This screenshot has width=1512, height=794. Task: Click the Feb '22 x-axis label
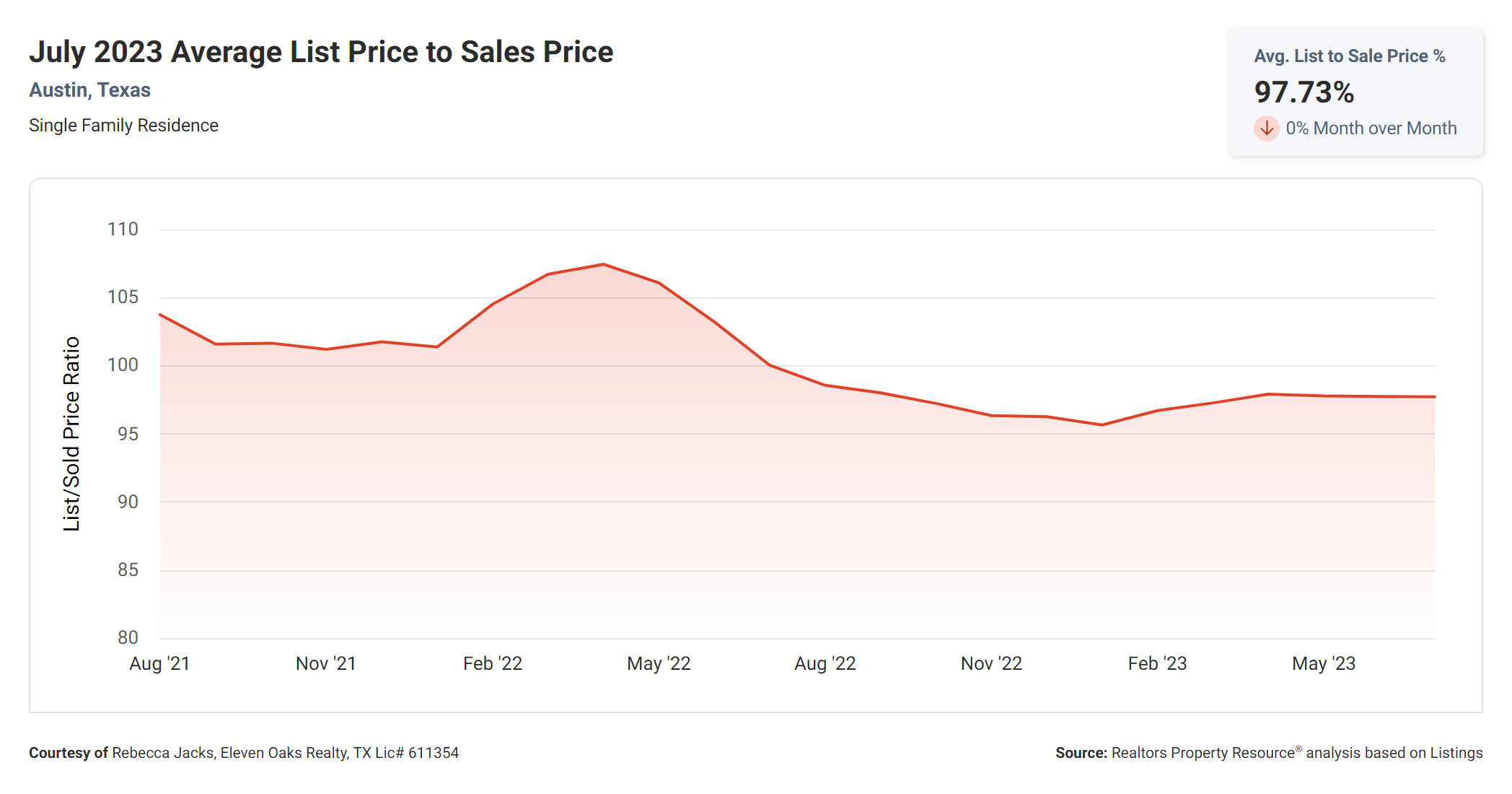492,663
